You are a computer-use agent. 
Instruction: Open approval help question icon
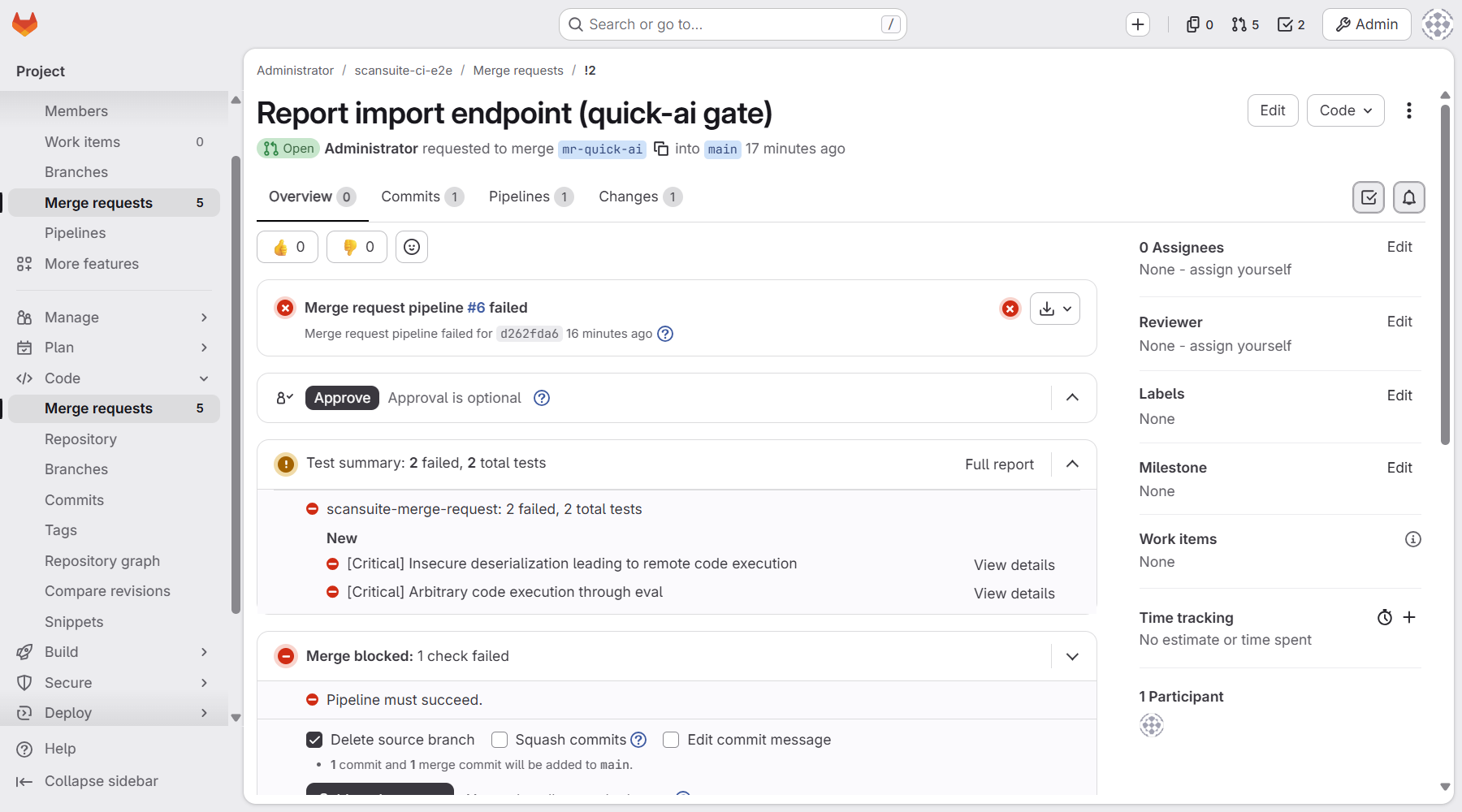[x=542, y=398]
